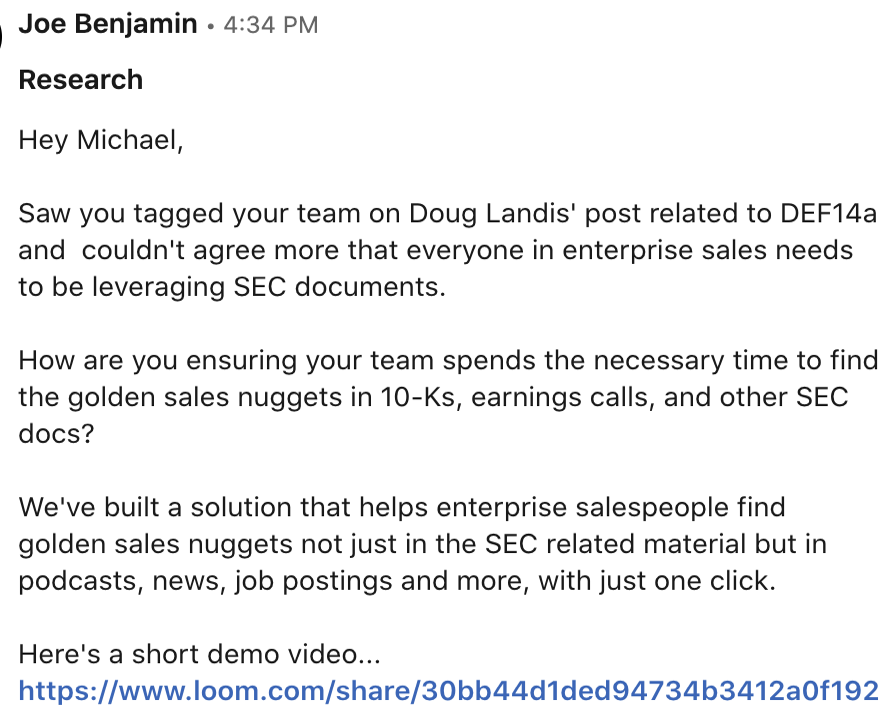The height and width of the screenshot is (711, 896).
Task: Open Joe Benjamin's profile from sender name
Action: click(107, 25)
